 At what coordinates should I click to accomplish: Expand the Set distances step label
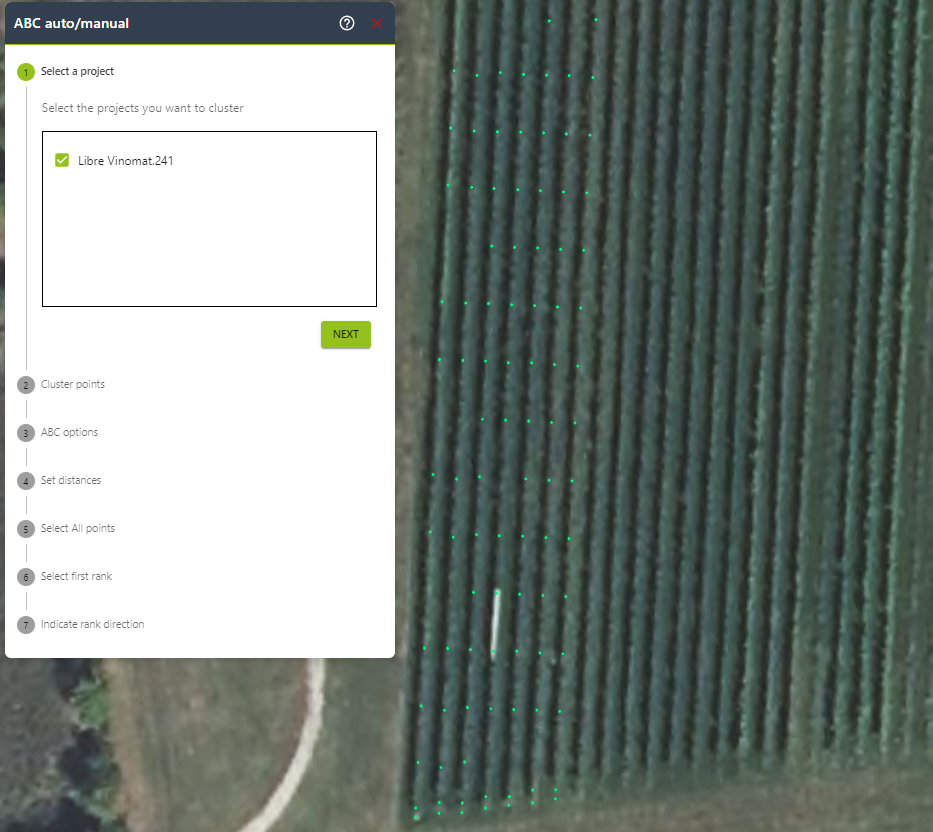[71, 480]
